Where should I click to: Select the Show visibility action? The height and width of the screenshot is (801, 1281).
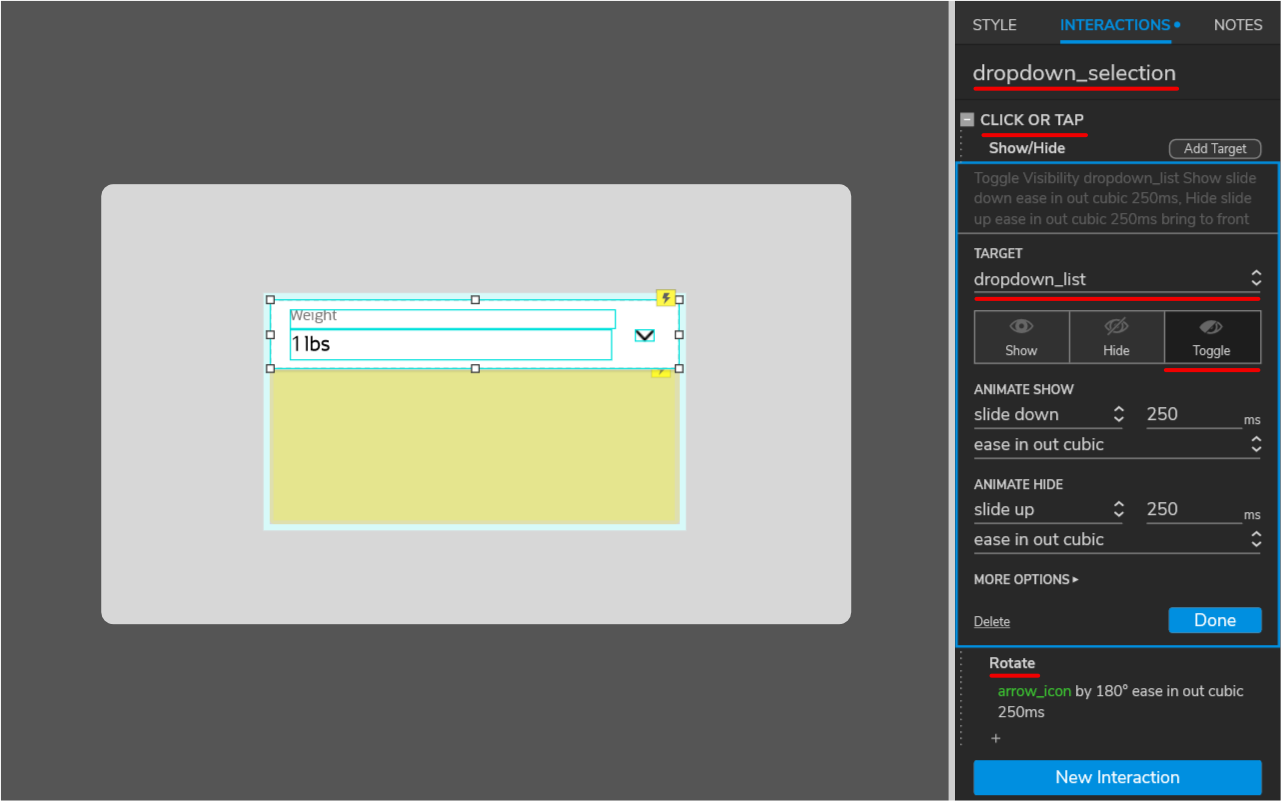pyautogui.click(x=1021, y=337)
